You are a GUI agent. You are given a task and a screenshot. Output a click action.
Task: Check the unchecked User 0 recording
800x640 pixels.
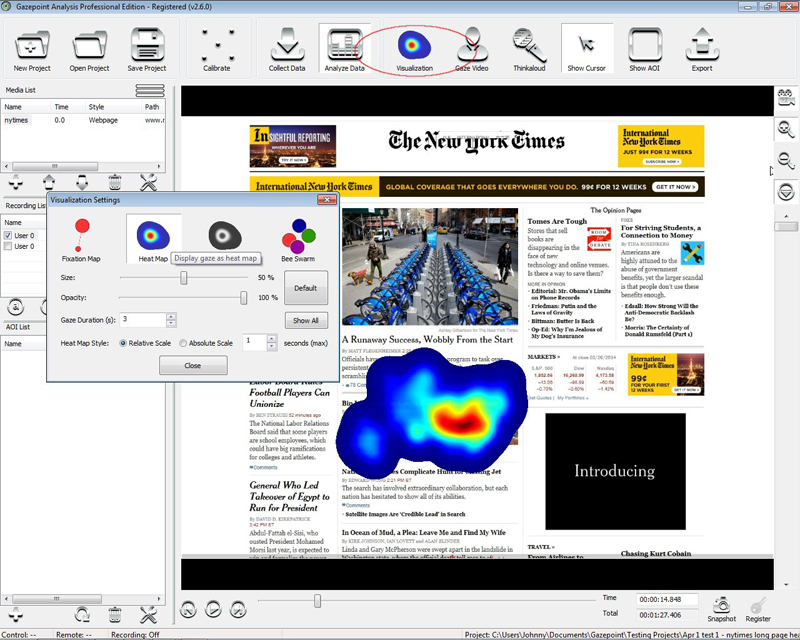[8, 246]
